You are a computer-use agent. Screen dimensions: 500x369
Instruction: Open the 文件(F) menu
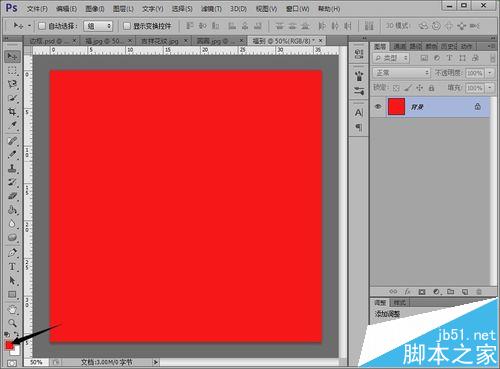(x=37, y=9)
